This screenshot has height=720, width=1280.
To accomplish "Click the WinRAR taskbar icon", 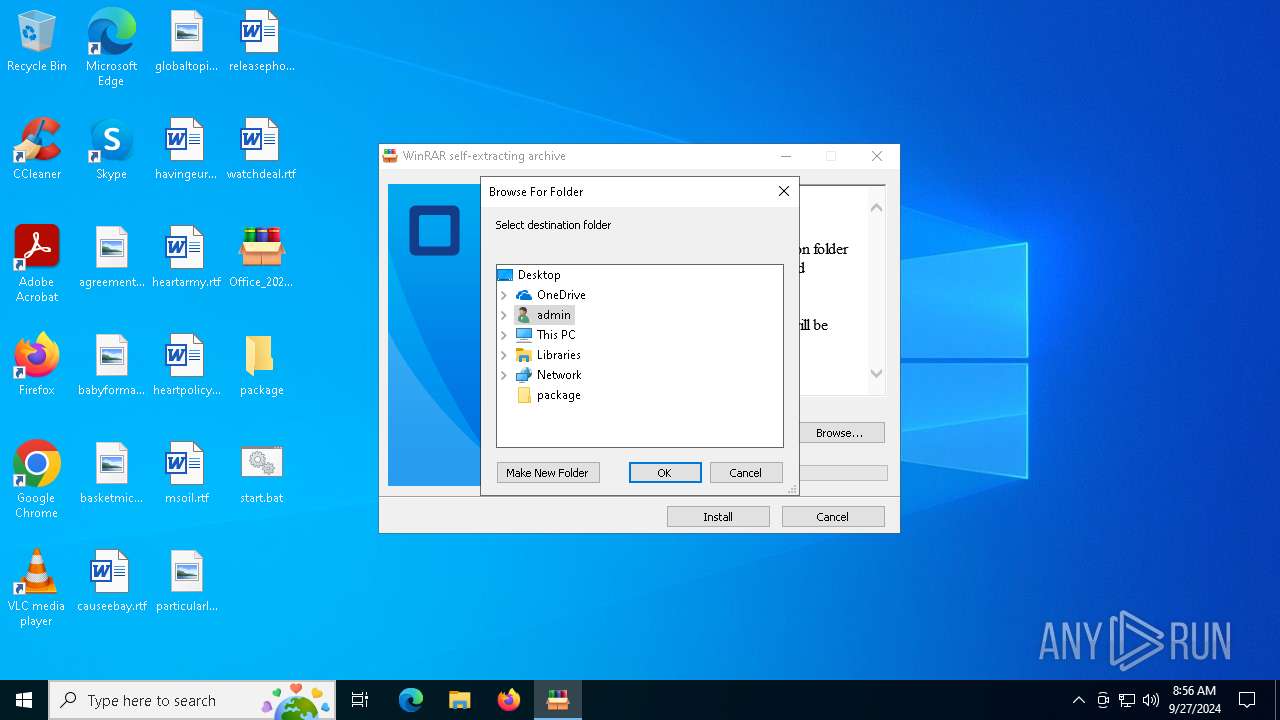I will [557, 700].
